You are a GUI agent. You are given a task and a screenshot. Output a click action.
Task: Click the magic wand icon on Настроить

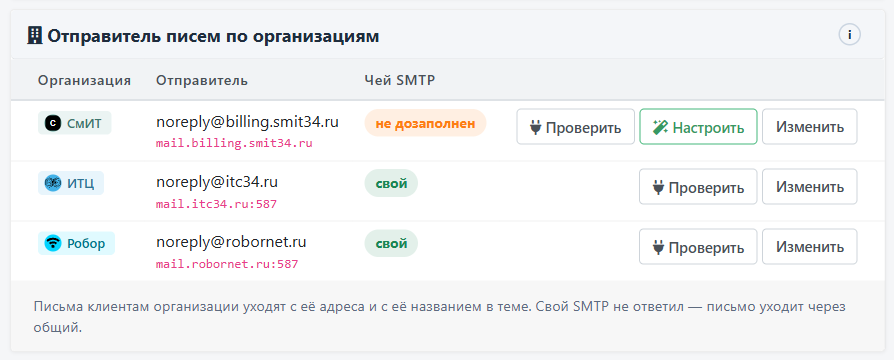click(x=660, y=127)
